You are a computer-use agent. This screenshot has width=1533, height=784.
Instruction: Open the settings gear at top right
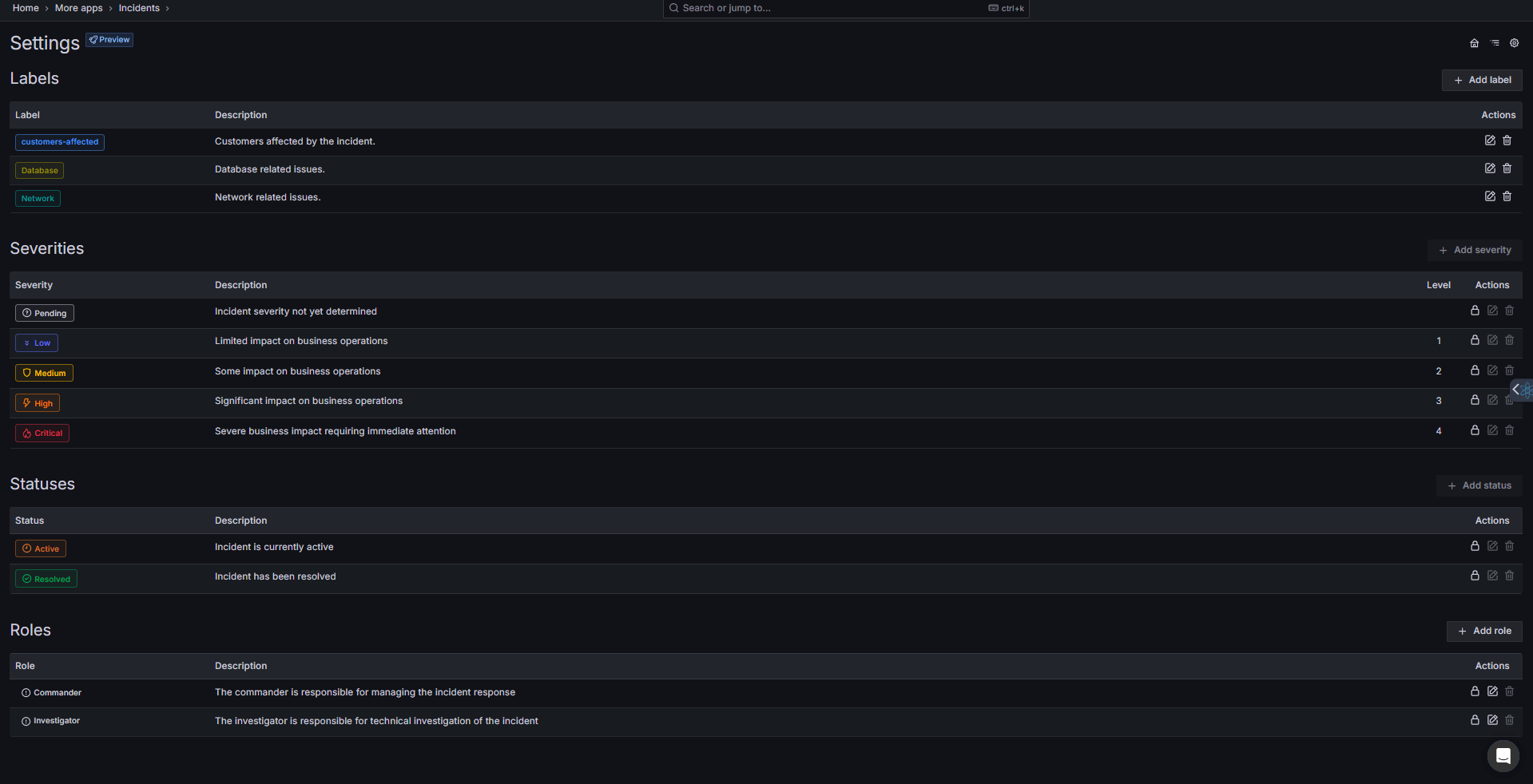(1514, 43)
